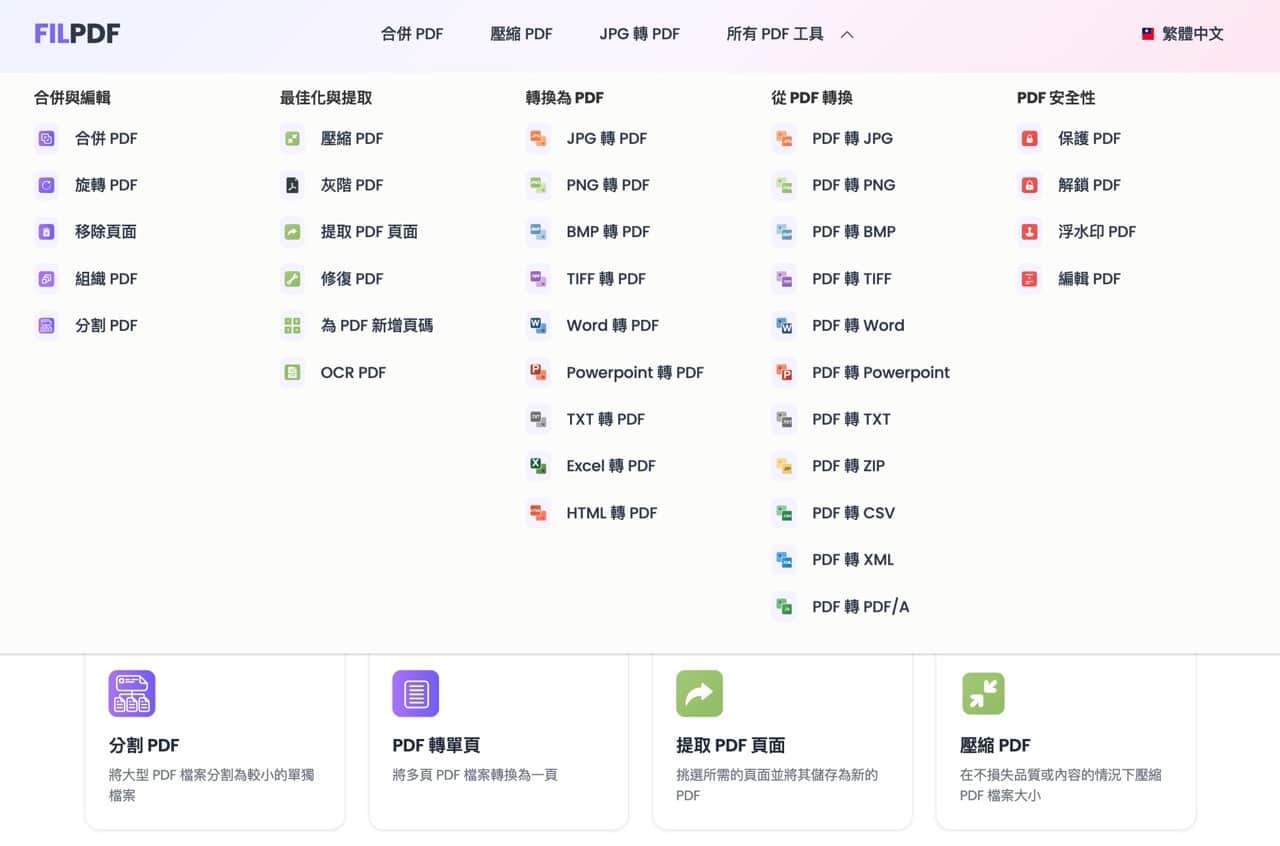1280x846 pixels.
Task: Click the merge PDF icon in menu
Action: tap(46, 139)
